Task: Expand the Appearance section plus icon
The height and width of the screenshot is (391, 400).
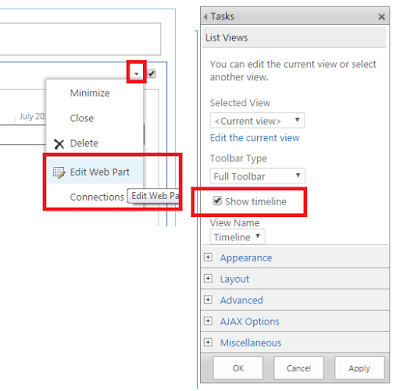Action: pos(208,257)
